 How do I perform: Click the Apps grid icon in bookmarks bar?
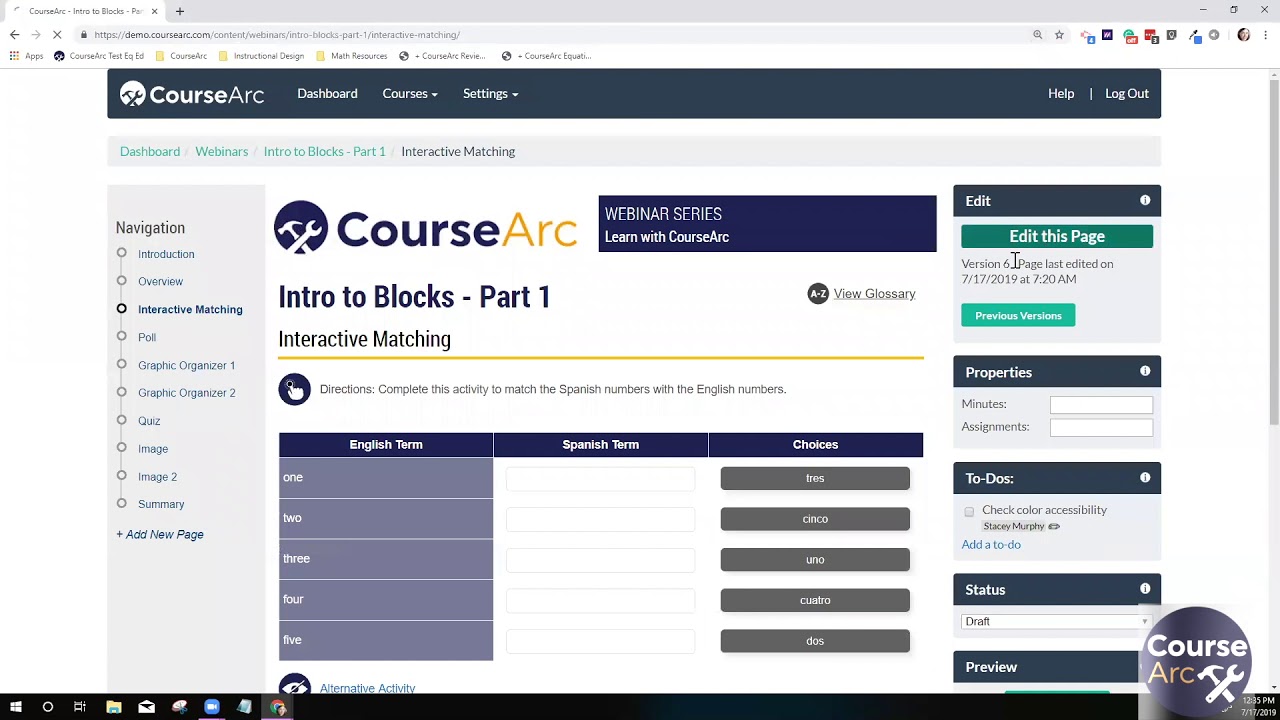click(14, 56)
